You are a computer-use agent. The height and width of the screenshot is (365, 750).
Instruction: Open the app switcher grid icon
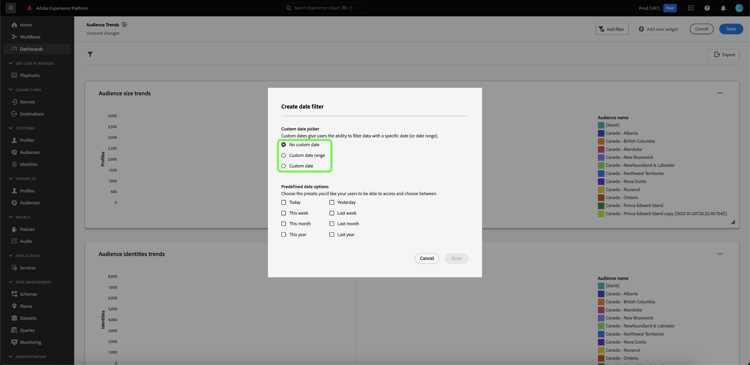point(691,8)
